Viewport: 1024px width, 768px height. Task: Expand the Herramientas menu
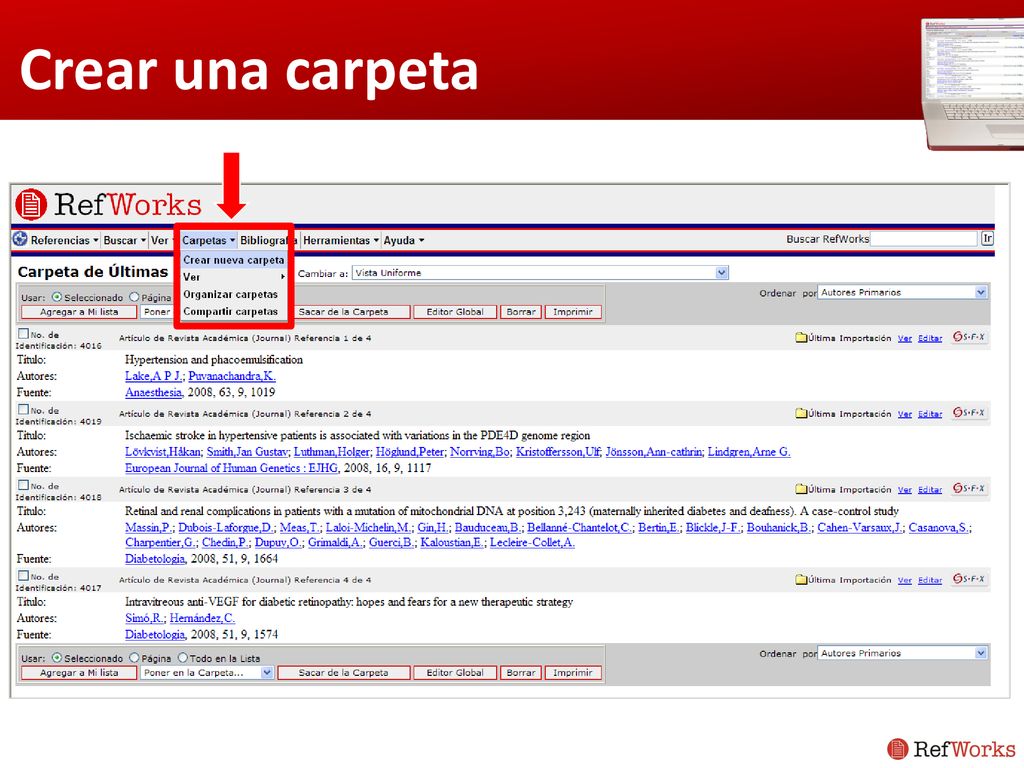[x=341, y=240]
